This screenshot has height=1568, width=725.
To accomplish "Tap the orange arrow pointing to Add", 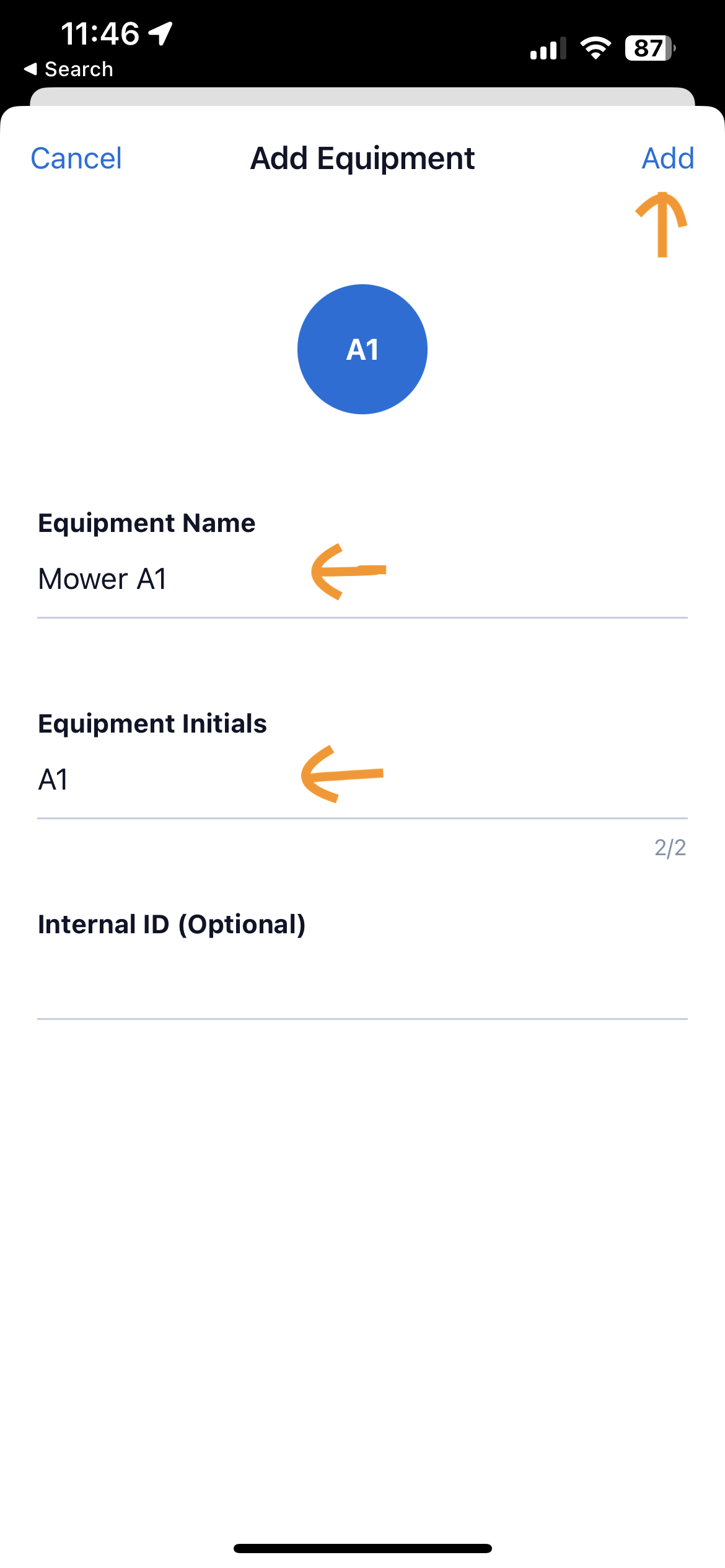I will pyautogui.click(x=662, y=224).
